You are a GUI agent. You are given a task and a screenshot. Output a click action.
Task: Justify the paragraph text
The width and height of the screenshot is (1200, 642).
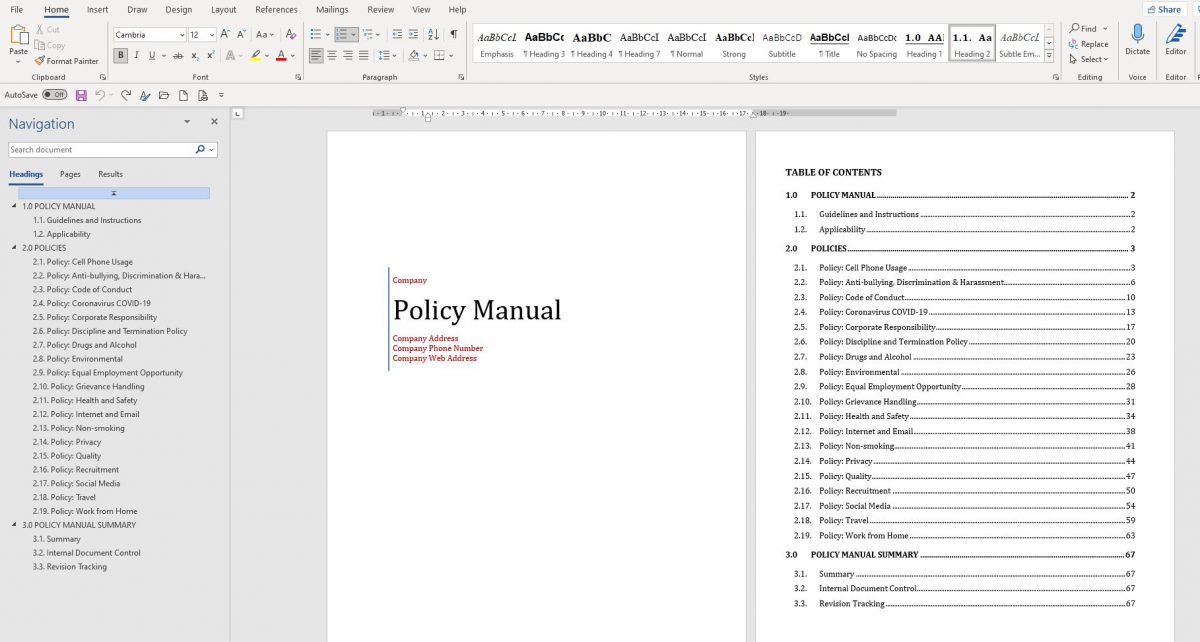(364, 56)
